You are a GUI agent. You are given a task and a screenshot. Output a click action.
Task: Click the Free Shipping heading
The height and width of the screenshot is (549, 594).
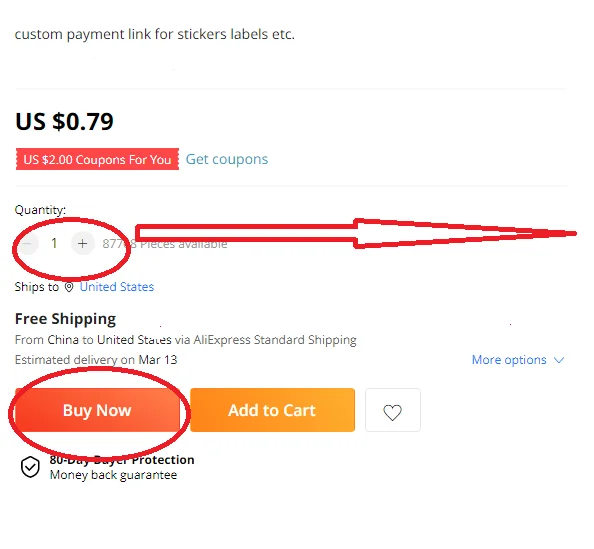(x=65, y=319)
